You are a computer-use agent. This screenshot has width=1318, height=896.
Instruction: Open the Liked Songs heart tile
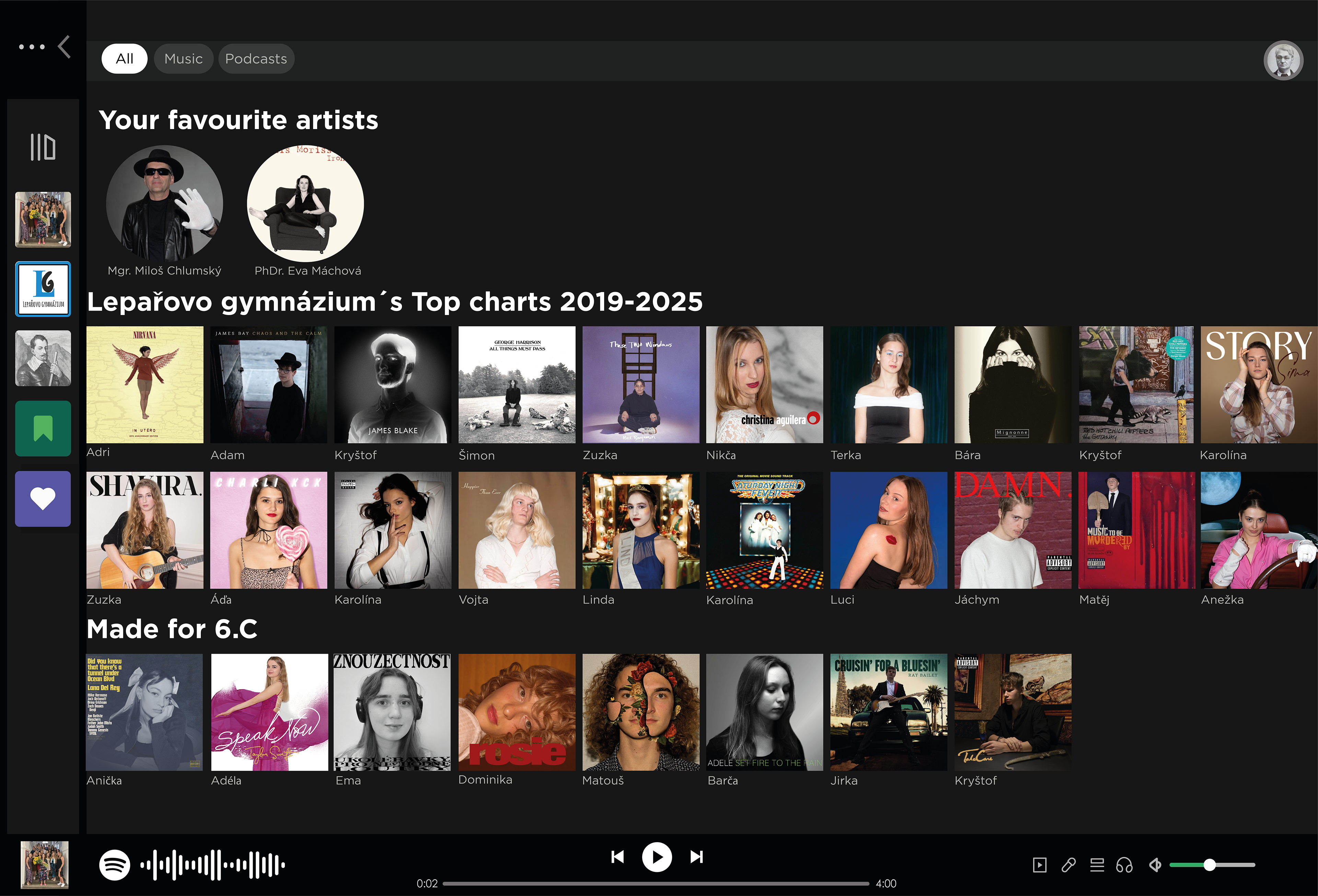43,499
